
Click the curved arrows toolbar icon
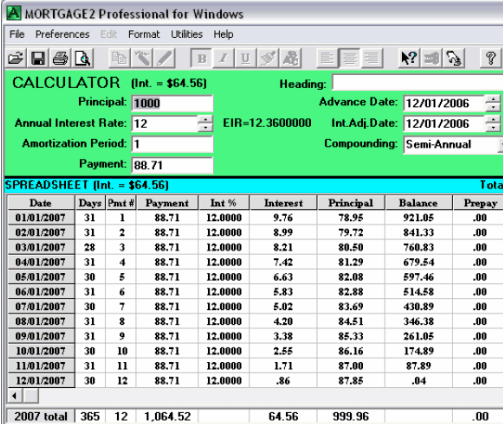tap(454, 58)
